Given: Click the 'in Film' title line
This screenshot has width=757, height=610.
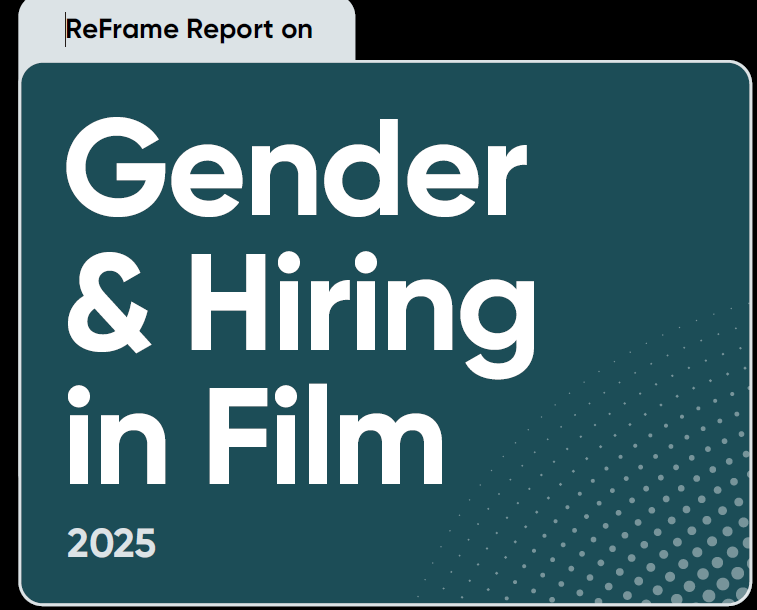Looking at the screenshot, I should 255,435.
